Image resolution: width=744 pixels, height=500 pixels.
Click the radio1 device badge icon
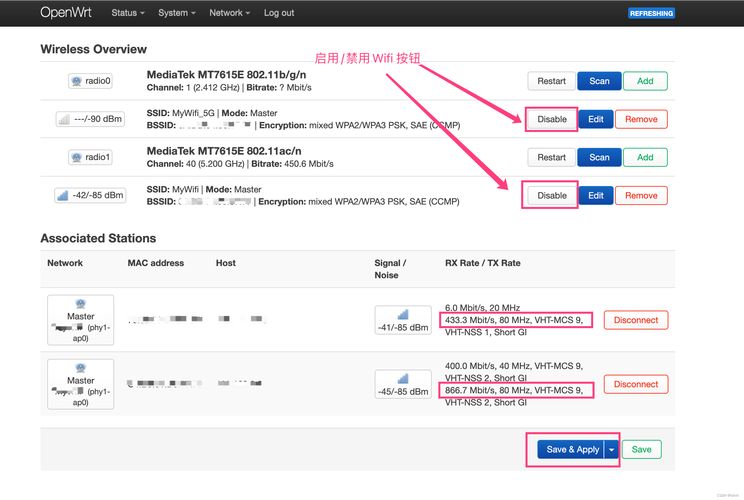click(x=90, y=157)
